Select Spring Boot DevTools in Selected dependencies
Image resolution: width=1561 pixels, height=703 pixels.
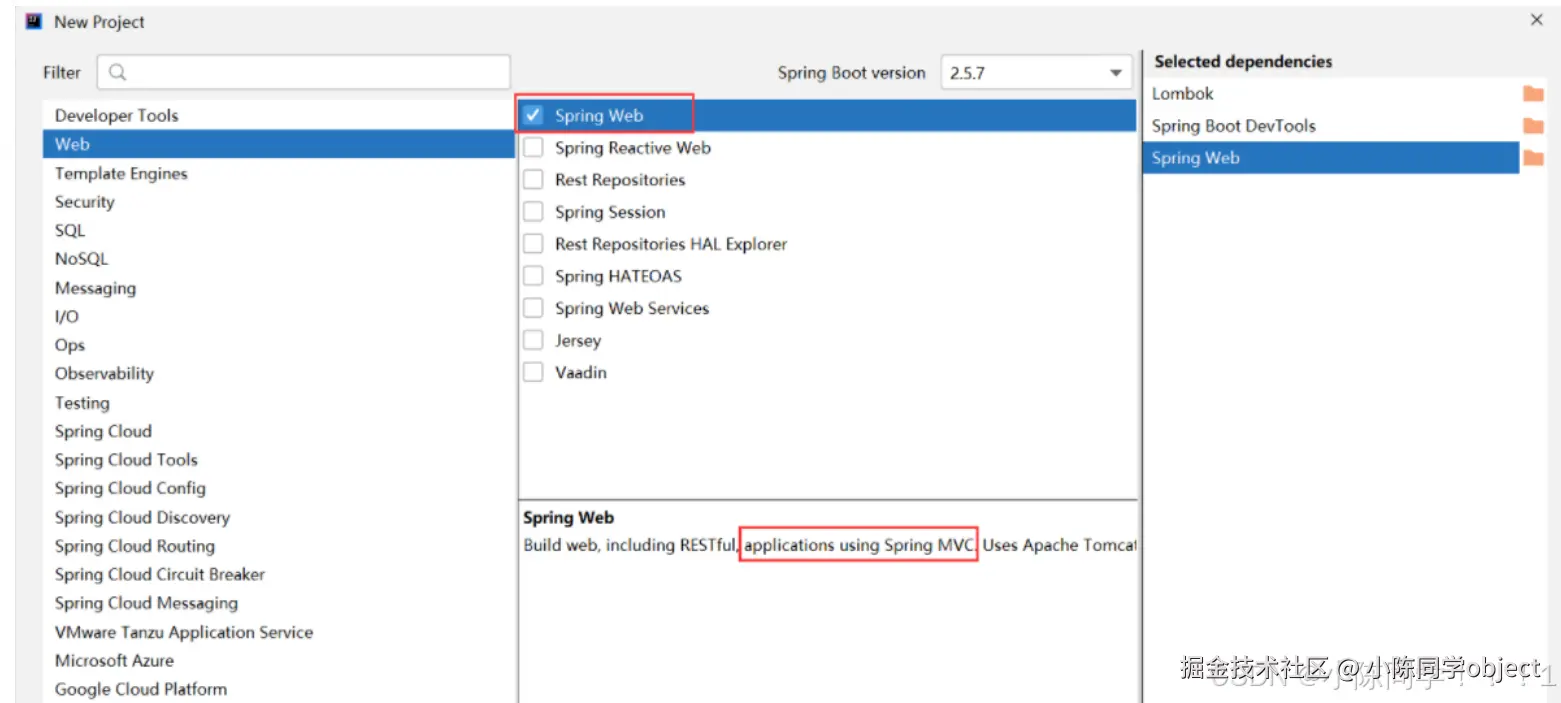pyautogui.click(x=1331, y=126)
